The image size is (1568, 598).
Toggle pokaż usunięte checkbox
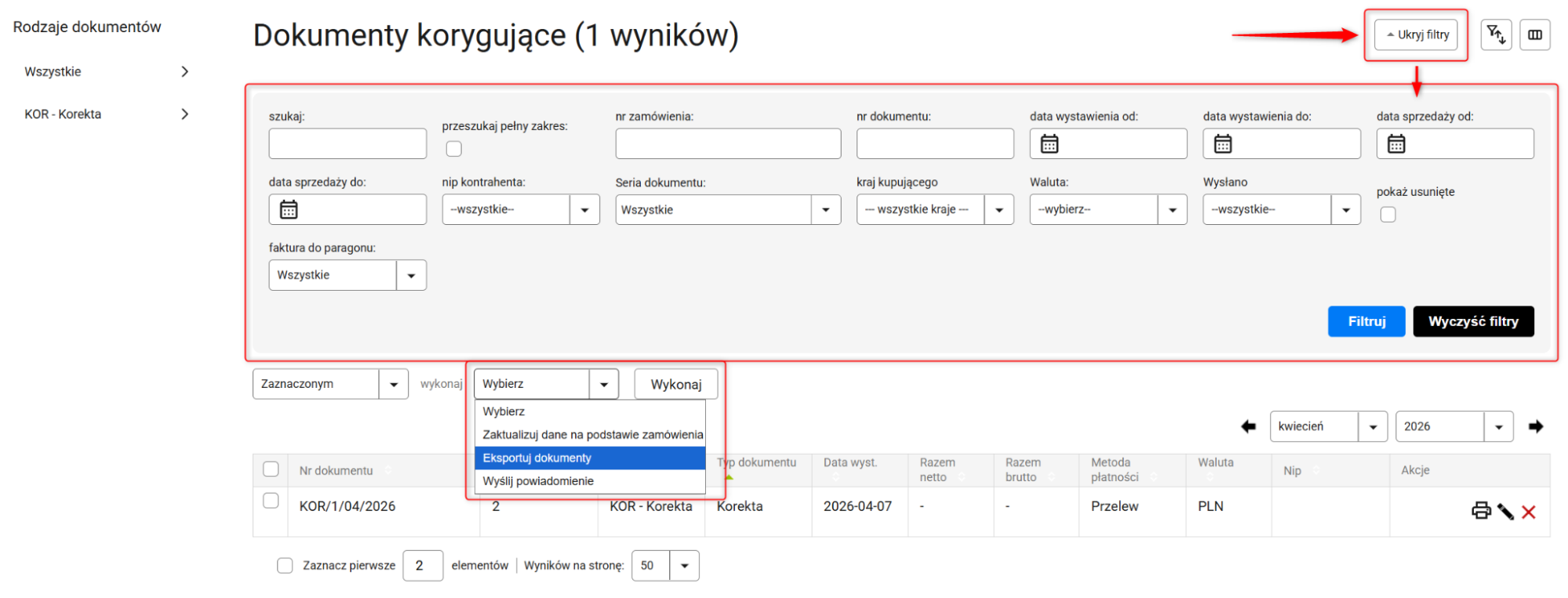1388,215
